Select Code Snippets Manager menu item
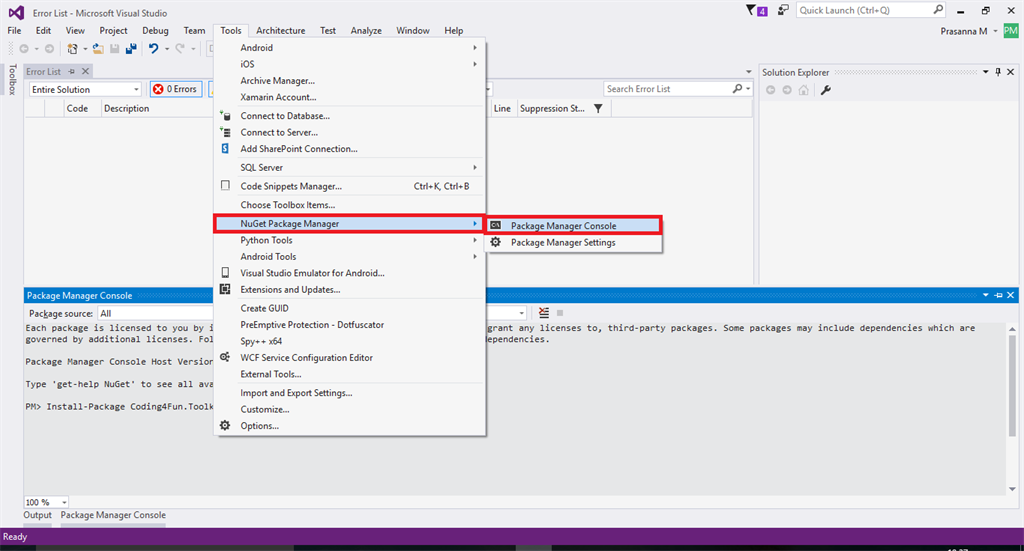Image resolution: width=1024 pixels, height=551 pixels. point(350,186)
